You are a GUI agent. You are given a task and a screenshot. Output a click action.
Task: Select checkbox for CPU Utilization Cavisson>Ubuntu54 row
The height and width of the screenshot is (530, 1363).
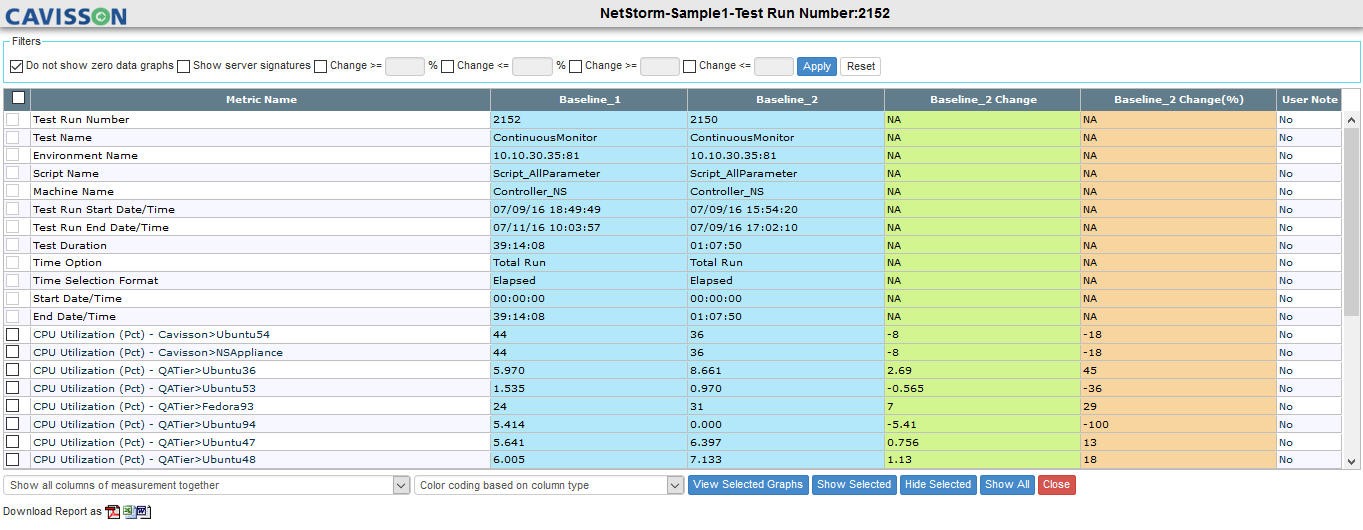click(12, 334)
